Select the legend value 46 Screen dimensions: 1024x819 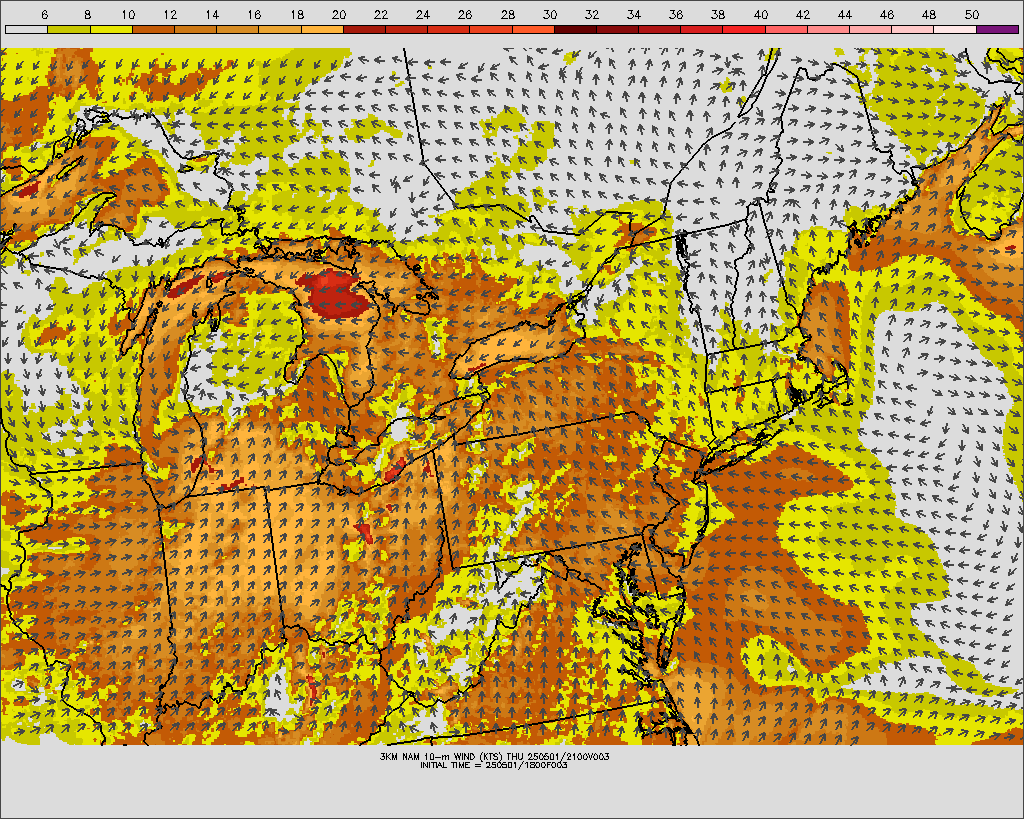[887, 14]
